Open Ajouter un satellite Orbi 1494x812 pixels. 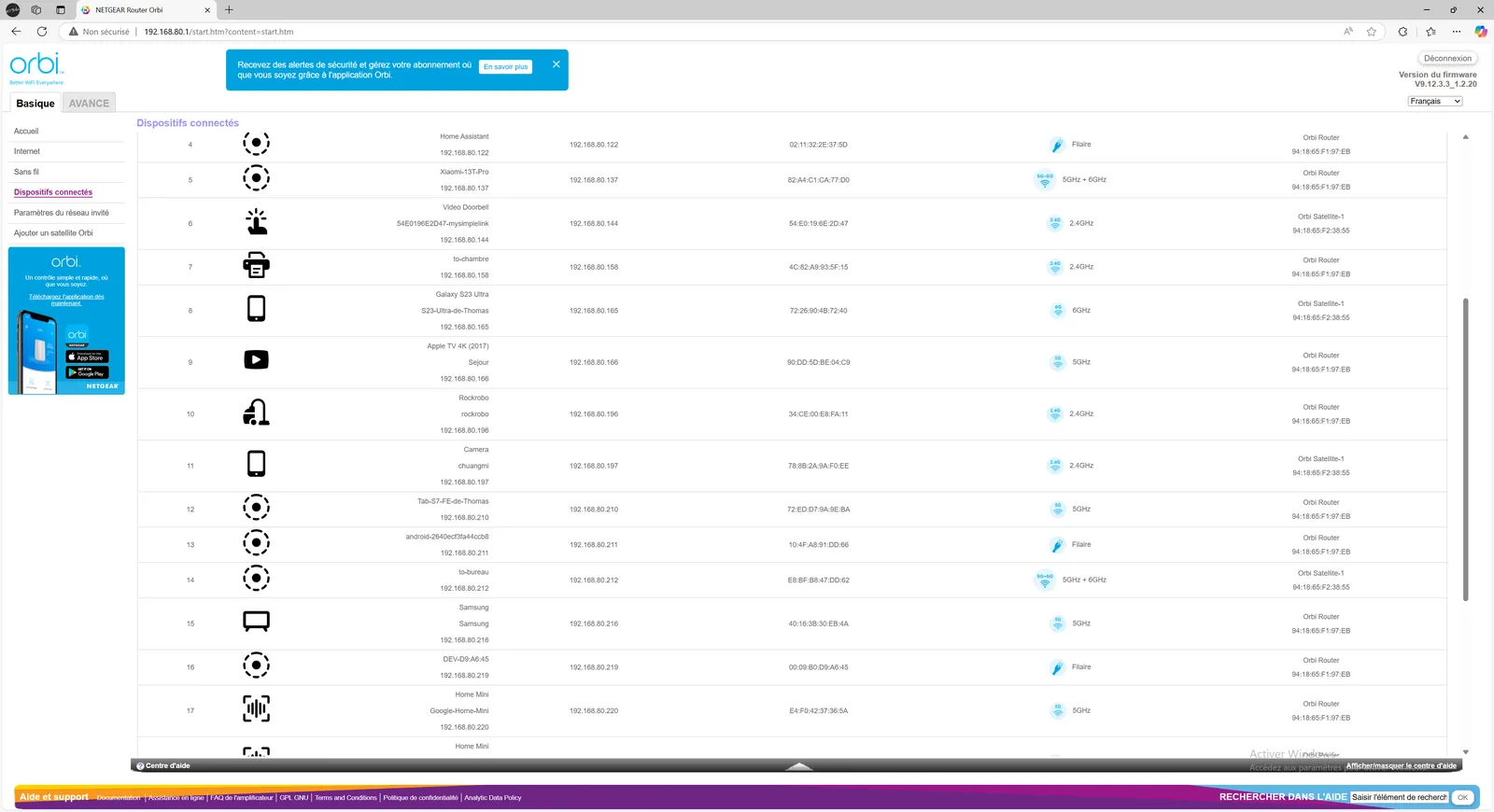coord(53,233)
